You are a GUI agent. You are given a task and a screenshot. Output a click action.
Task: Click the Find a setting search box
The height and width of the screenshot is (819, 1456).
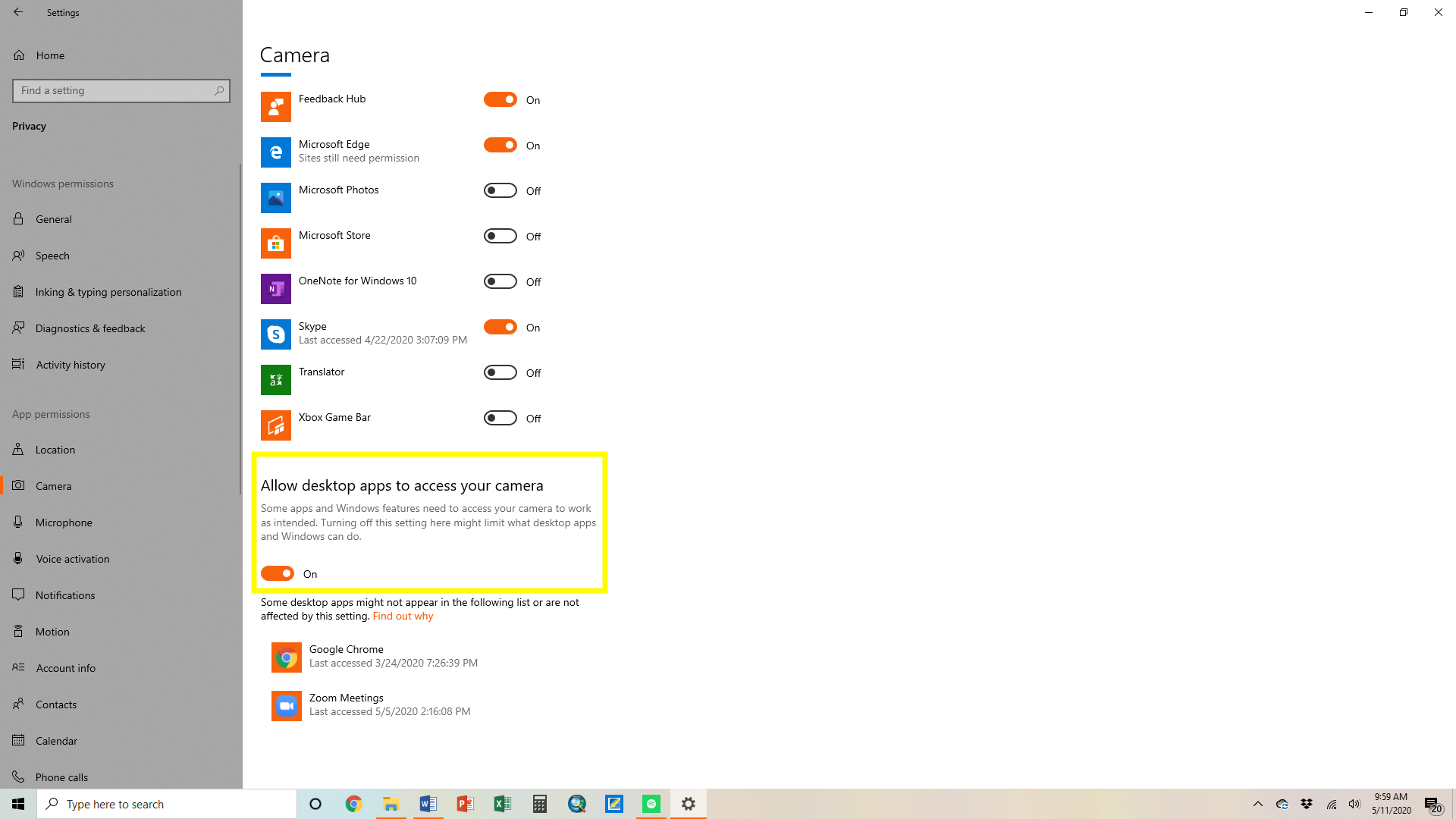[121, 90]
